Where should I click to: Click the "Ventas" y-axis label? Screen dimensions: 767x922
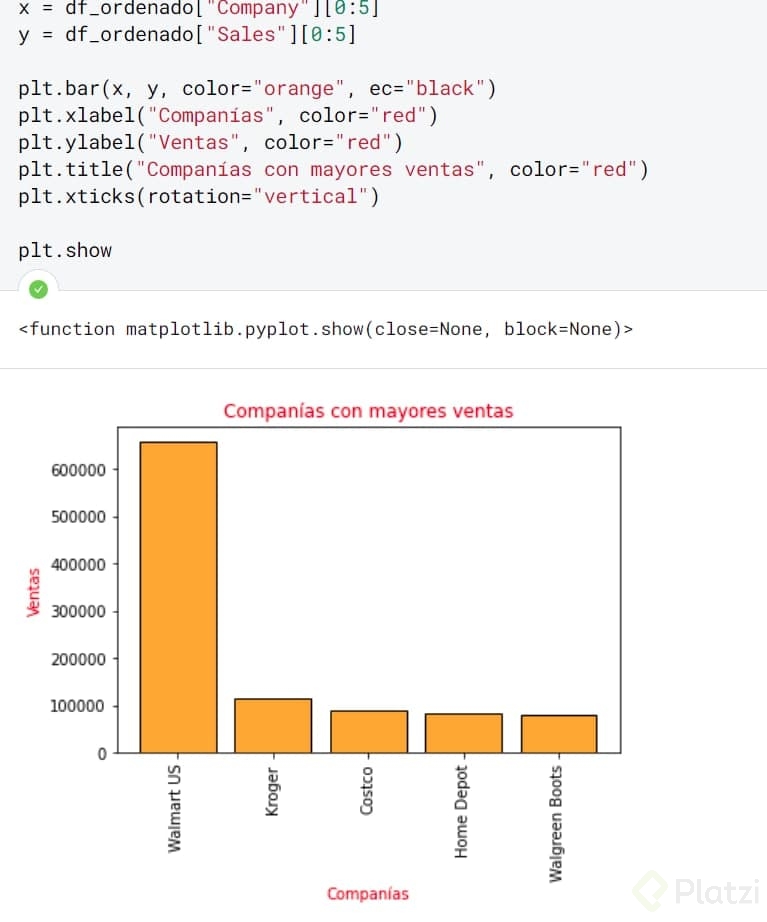34,592
